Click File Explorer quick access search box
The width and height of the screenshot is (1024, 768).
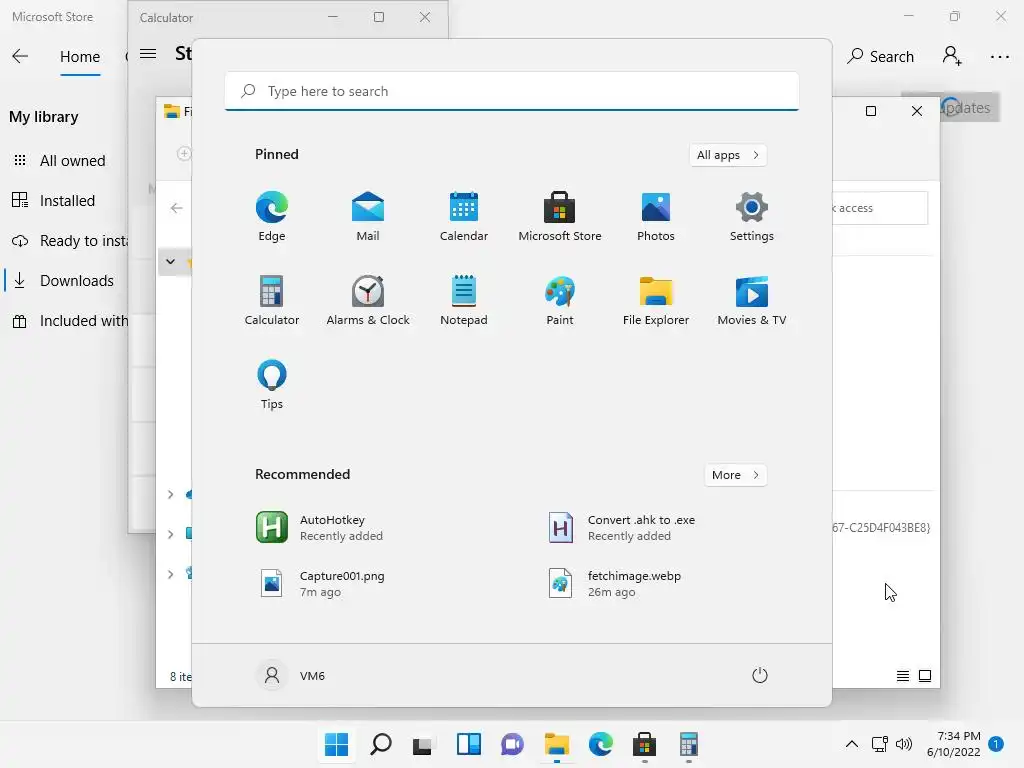880,208
